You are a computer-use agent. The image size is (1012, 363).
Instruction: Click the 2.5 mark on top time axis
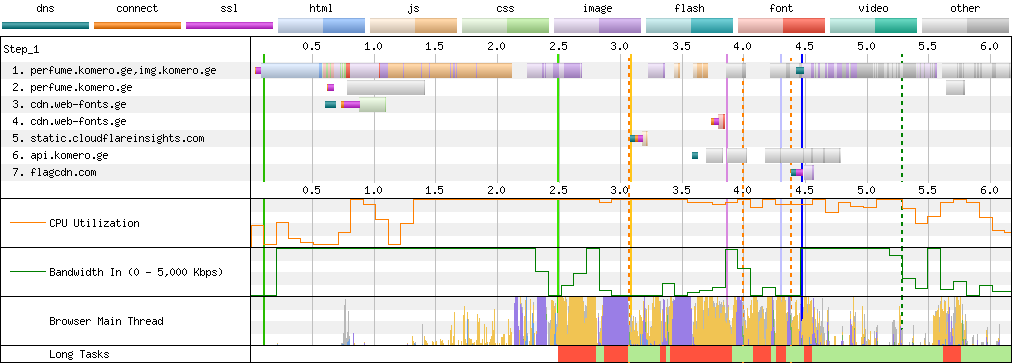[x=558, y=47]
